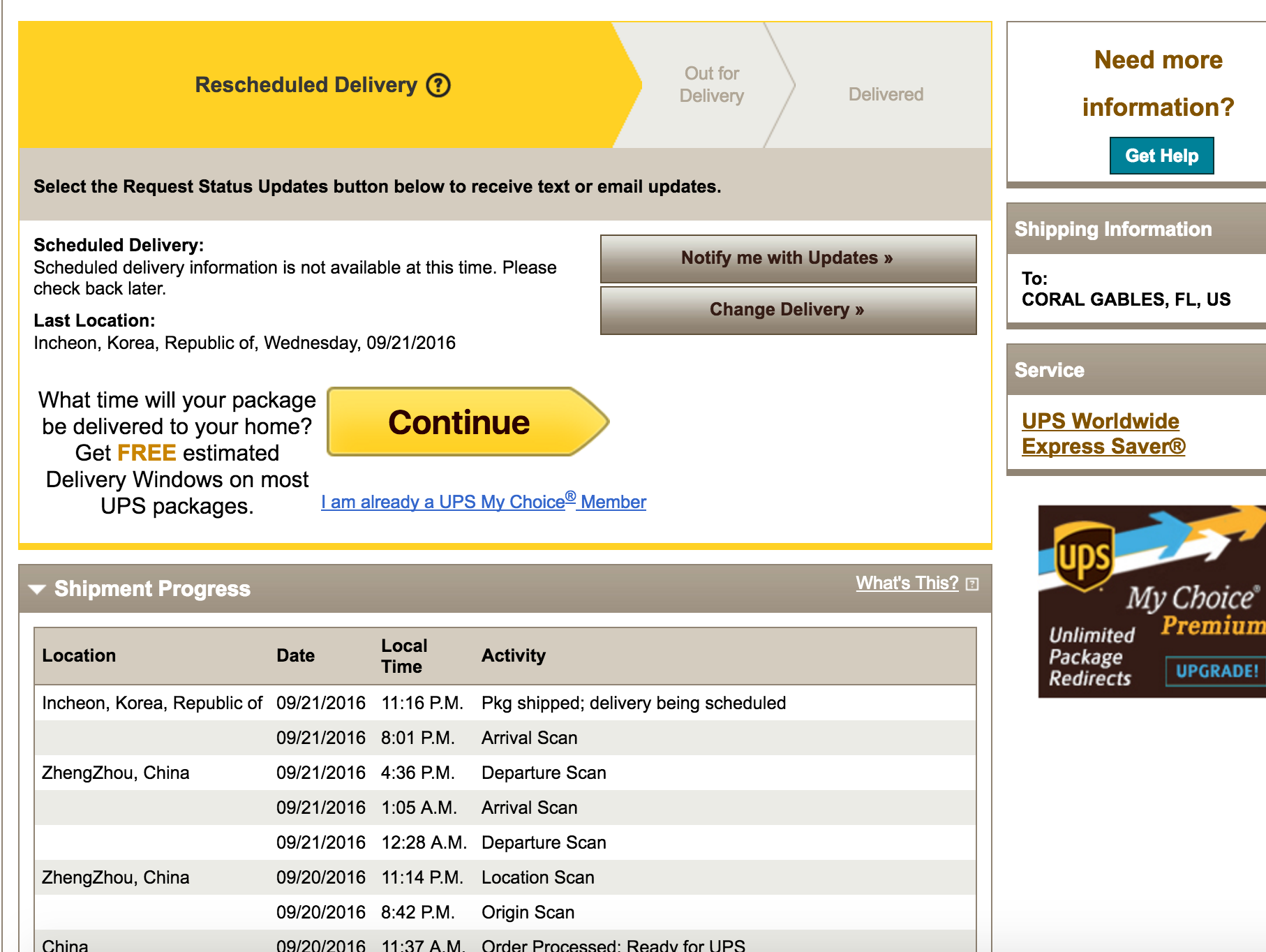
Task: Click Select the Request Status Updates notice
Action: click(x=378, y=186)
